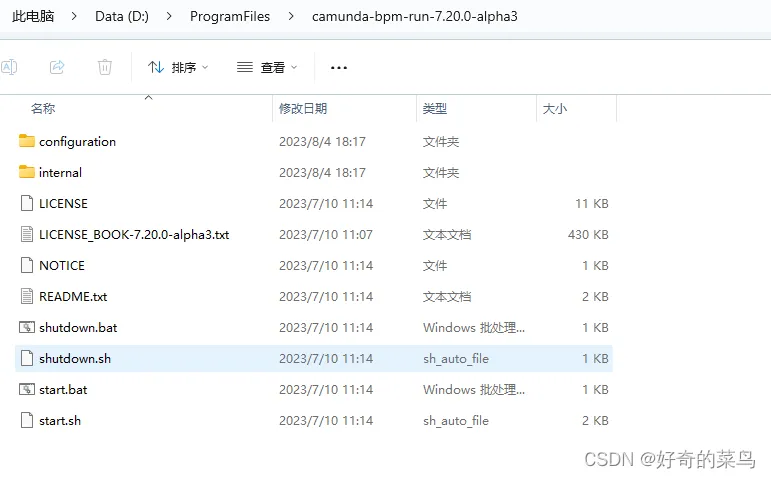Viewport: 771px width, 478px height.
Task: Select the LICENSE_BOOK text file icon
Action: [27, 234]
